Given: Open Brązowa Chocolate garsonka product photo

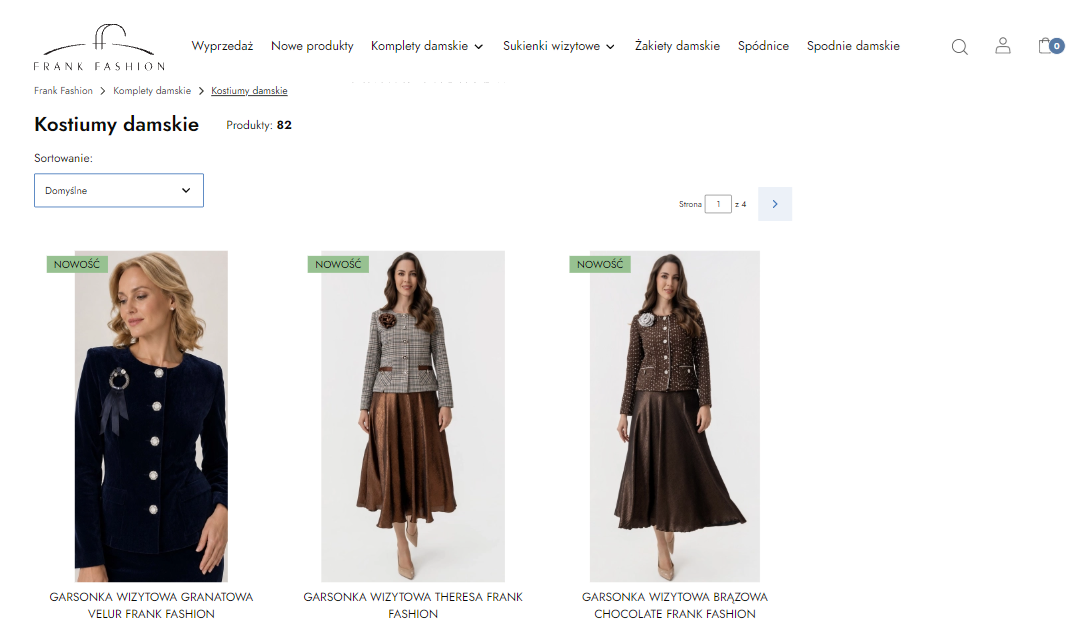Looking at the screenshot, I should pos(674,416).
